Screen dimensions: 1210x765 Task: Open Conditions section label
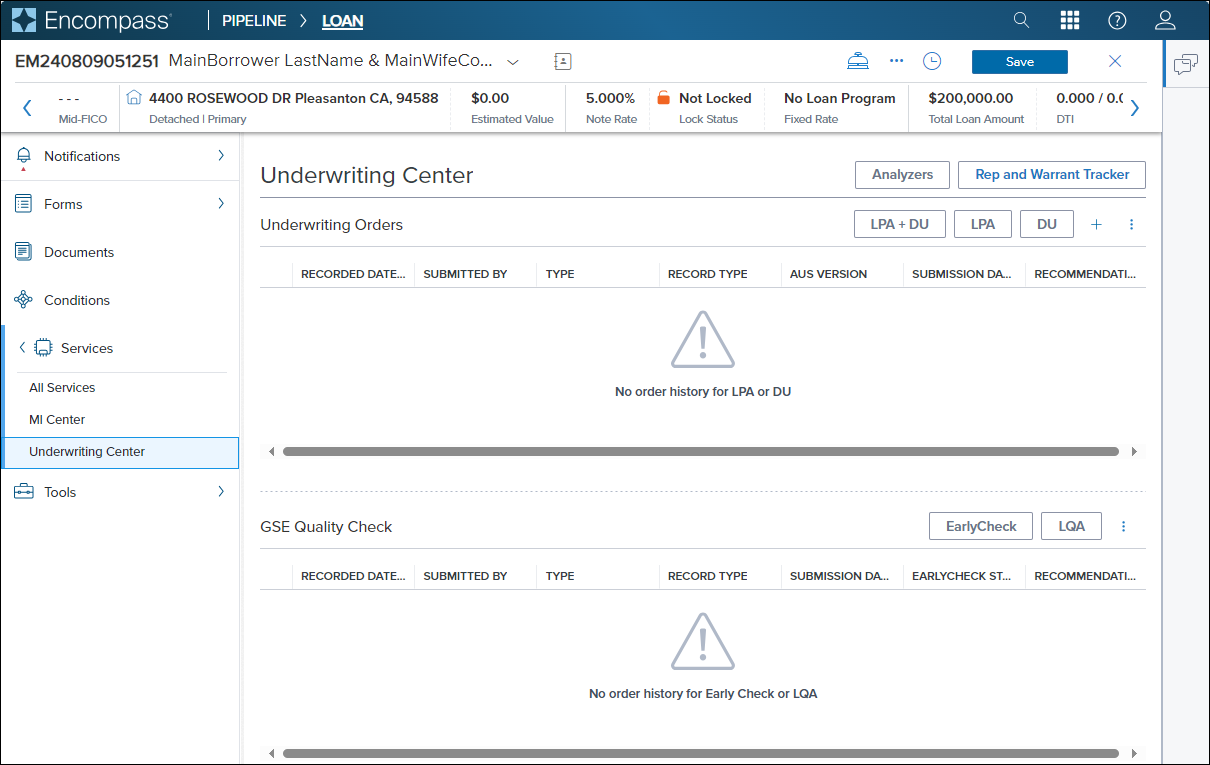click(x=77, y=300)
